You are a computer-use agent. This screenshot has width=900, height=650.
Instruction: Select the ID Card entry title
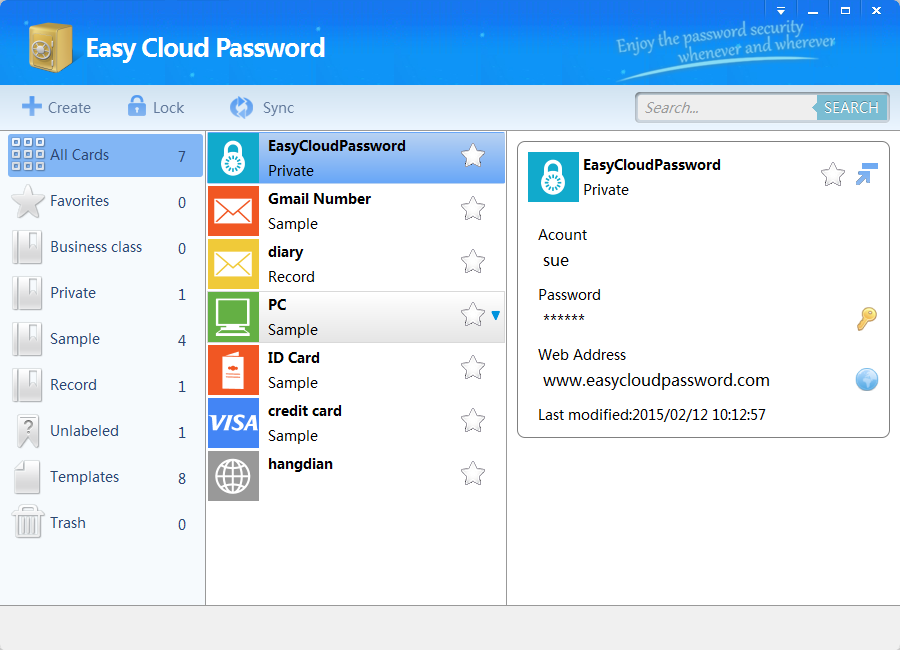[x=293, y=358]
